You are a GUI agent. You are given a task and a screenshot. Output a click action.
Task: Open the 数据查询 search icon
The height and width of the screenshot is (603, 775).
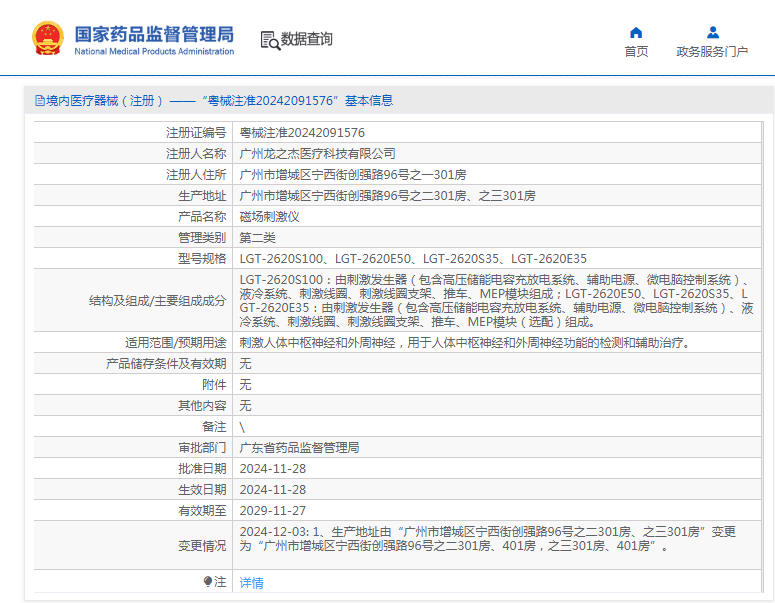[270, 40]
